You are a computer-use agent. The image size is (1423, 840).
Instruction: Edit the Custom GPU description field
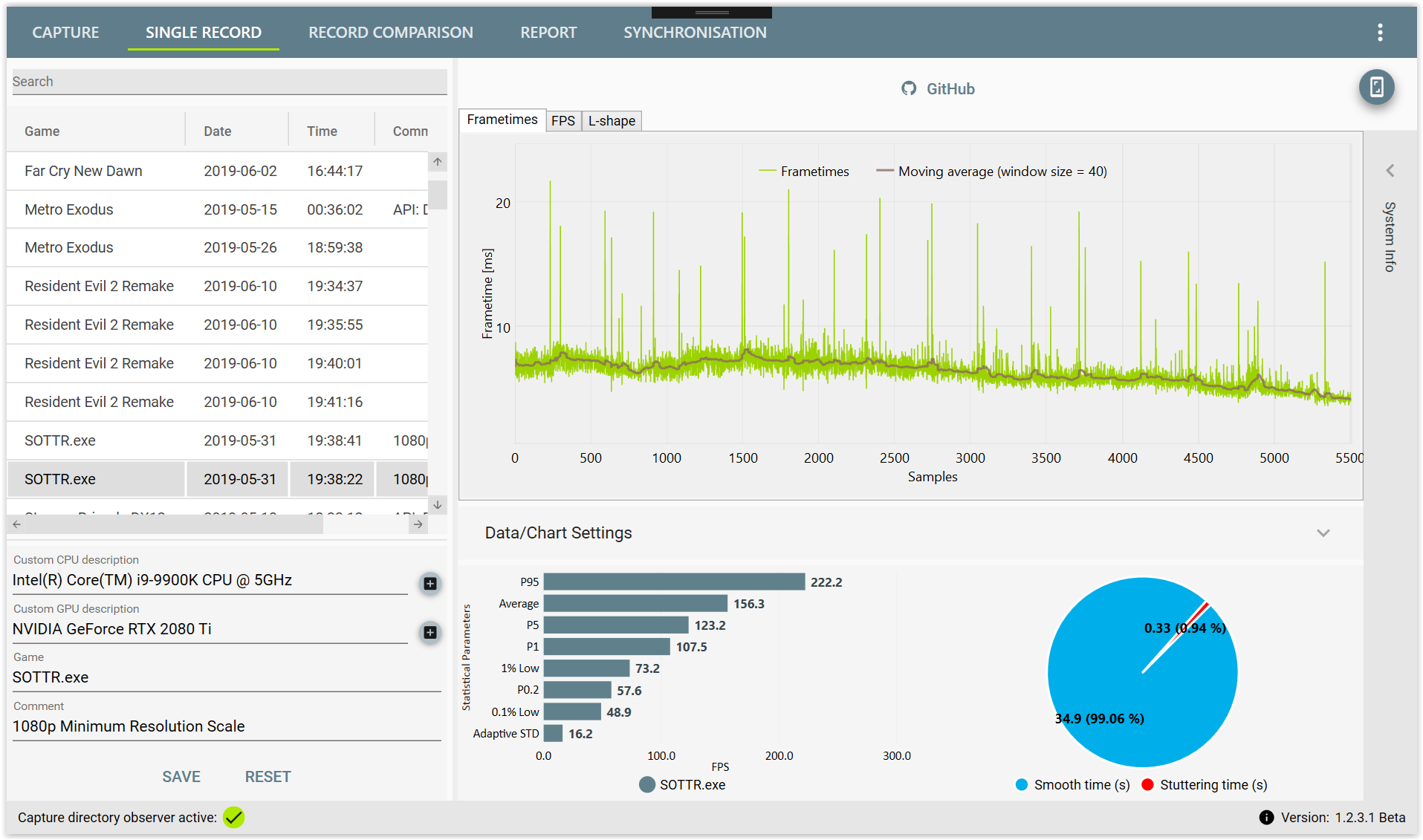pyautogui.click(x=210, y=629)
